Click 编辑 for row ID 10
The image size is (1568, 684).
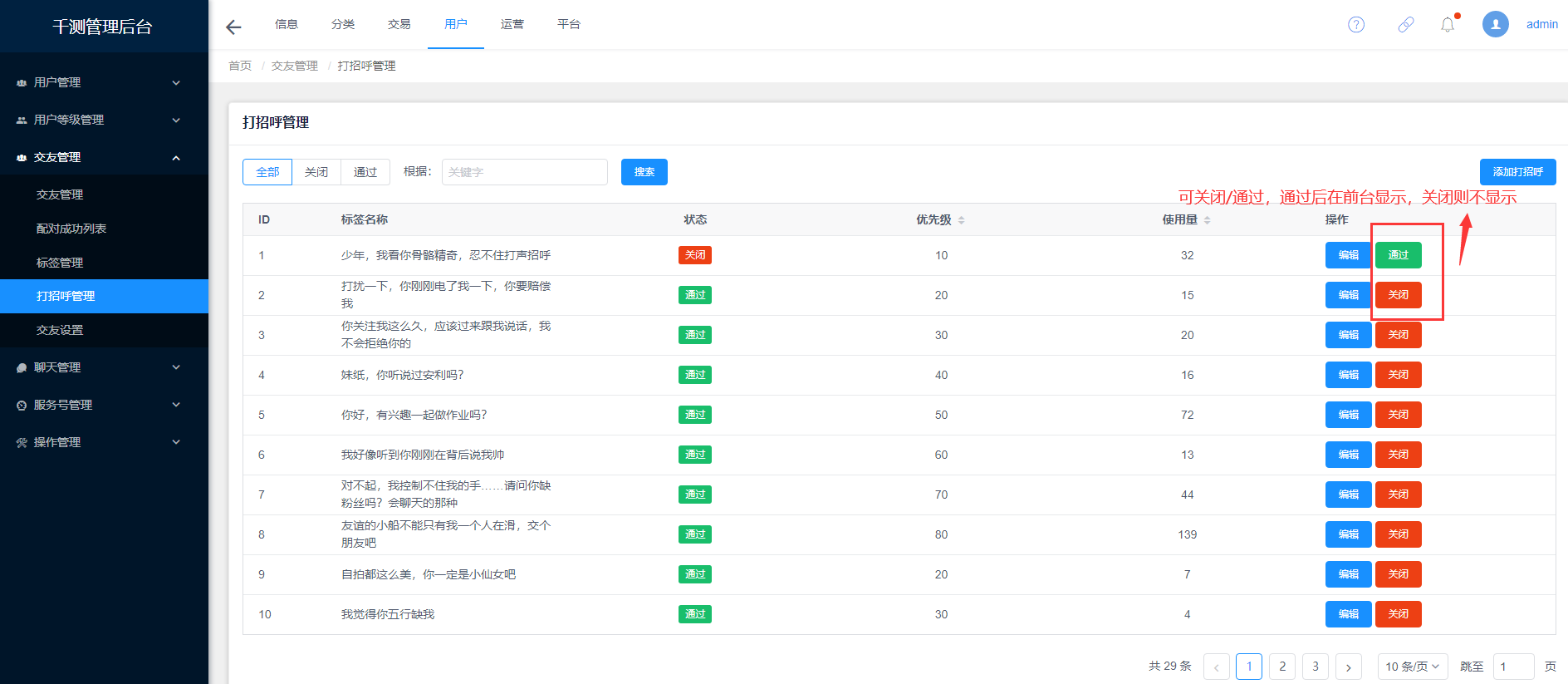1349,614
